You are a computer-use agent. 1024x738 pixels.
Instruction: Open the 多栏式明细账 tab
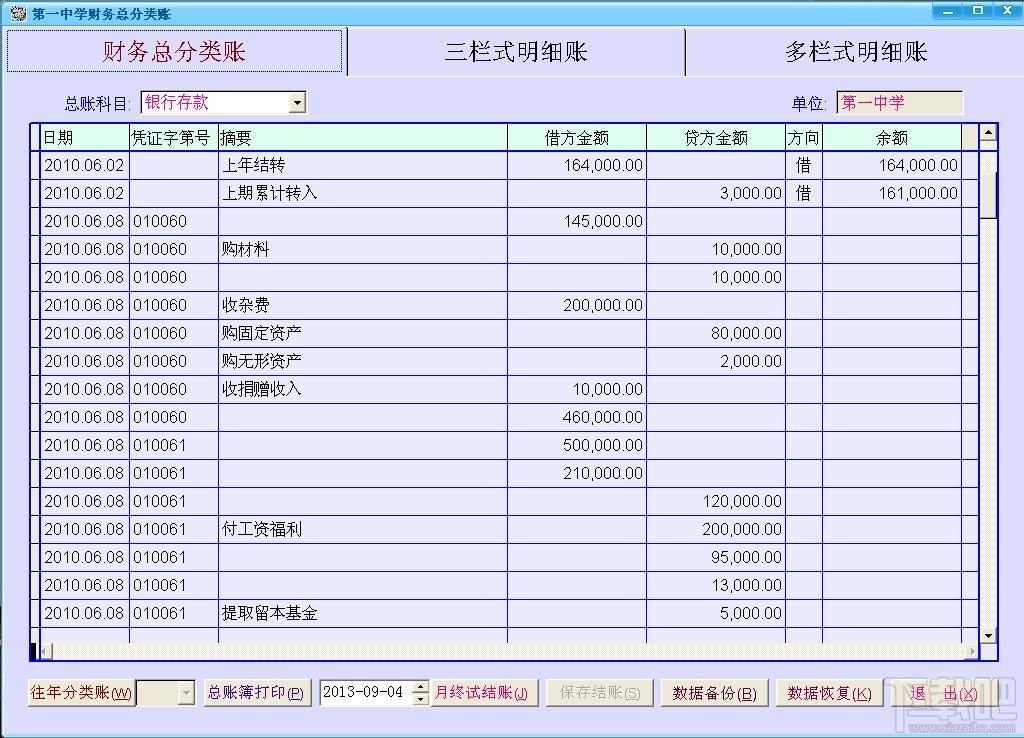856,51
